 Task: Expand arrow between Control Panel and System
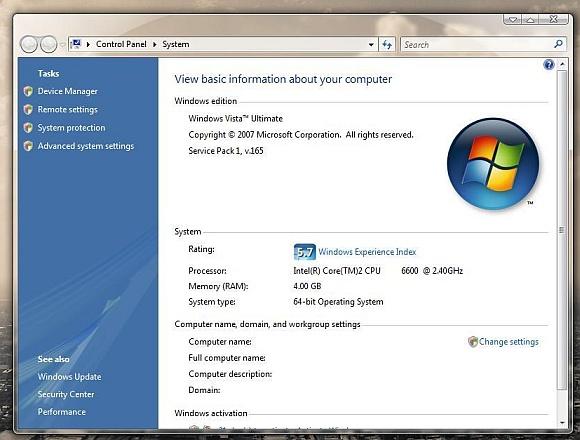pos(155,44)
